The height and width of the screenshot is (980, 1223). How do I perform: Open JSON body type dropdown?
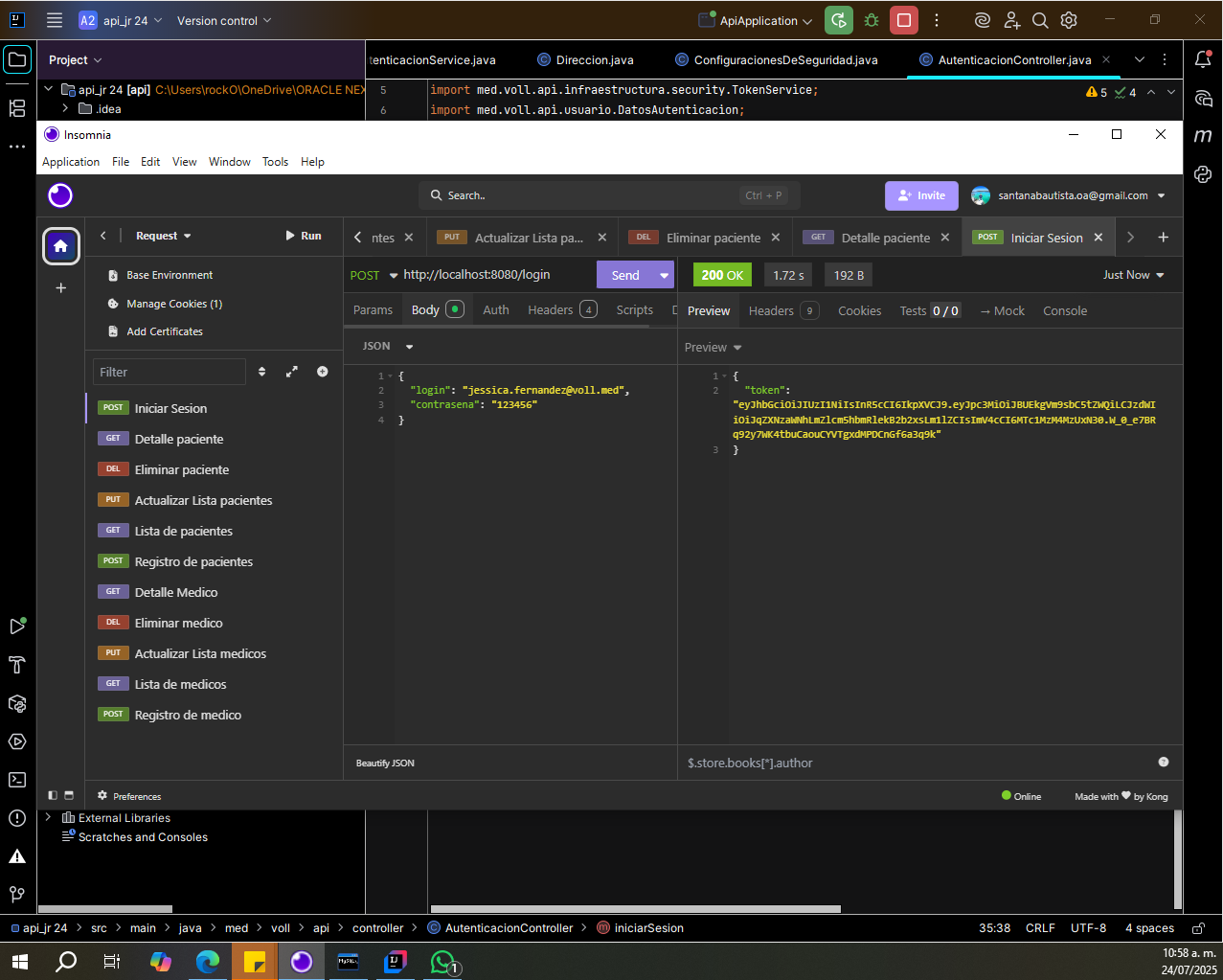coord(388,346)
